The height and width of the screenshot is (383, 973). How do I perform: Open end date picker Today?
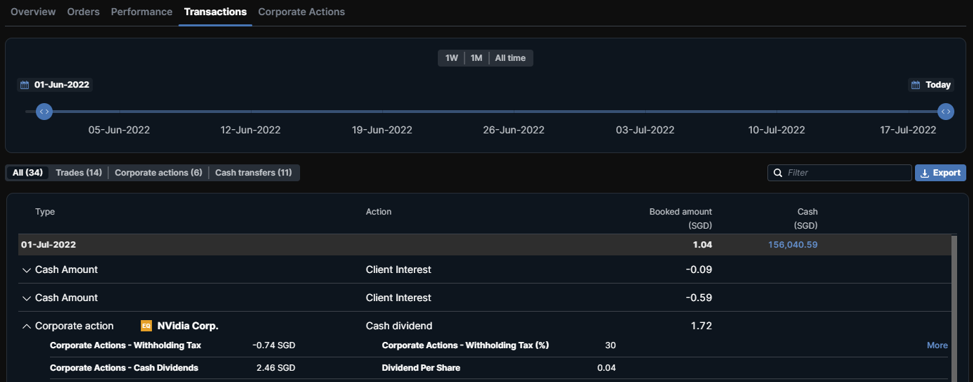[x=931, y=85]
